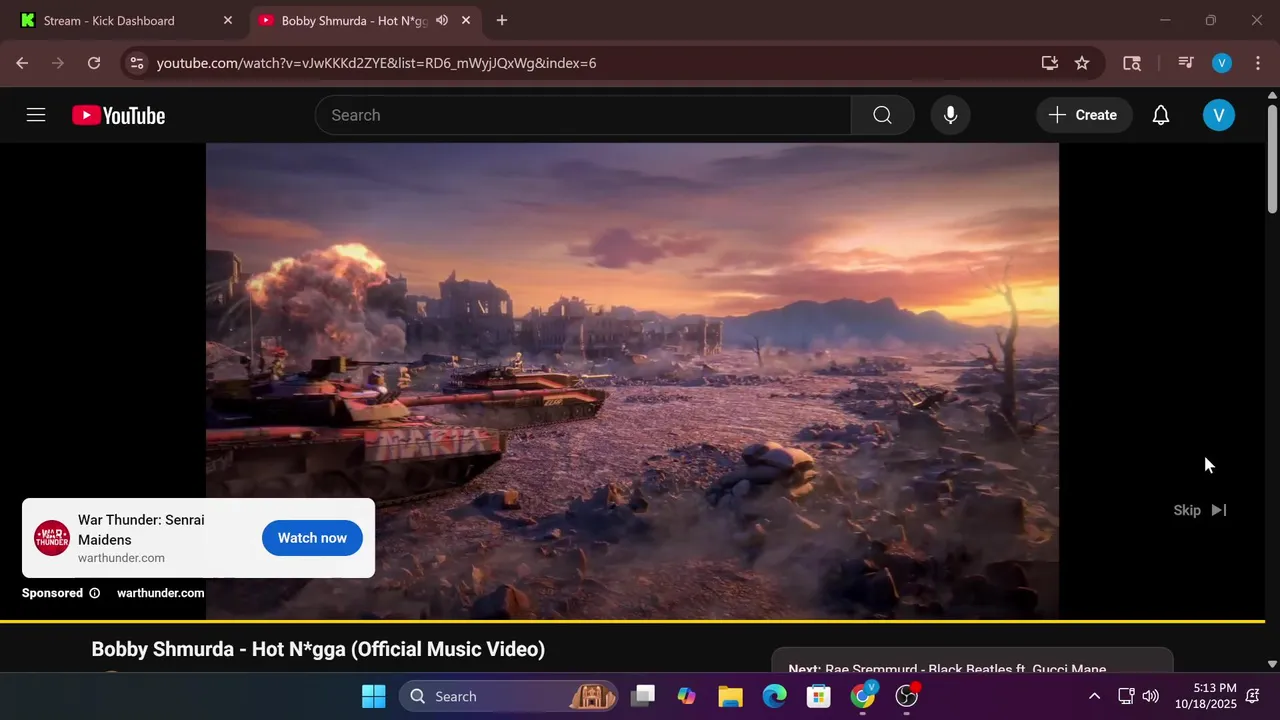The image size is (1280, 720).
Task: Reload the current page
Action: [94, 63]
